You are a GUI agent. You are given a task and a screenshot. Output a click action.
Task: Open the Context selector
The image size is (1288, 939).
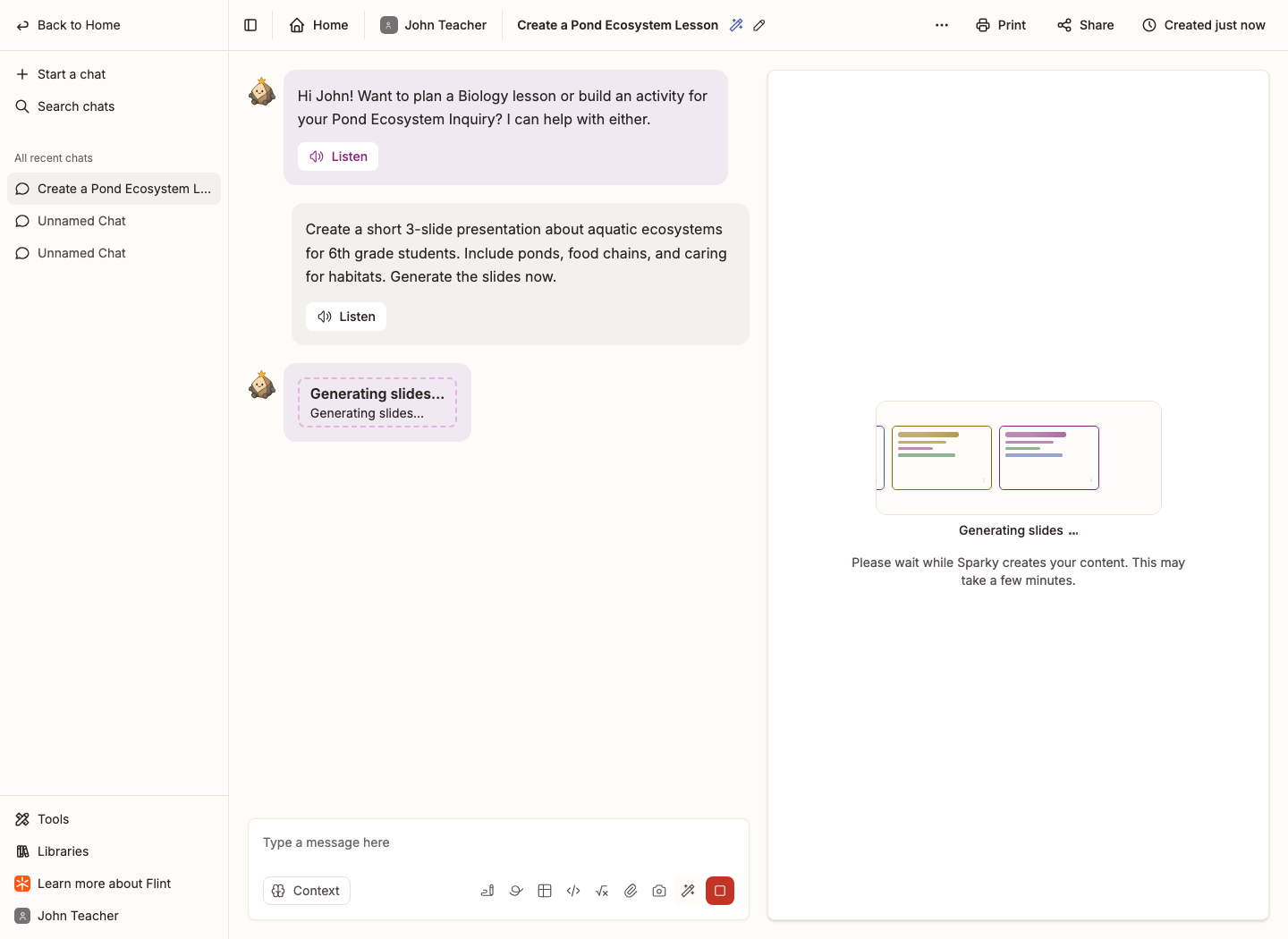pyautogui.click(x=307, y=891)
